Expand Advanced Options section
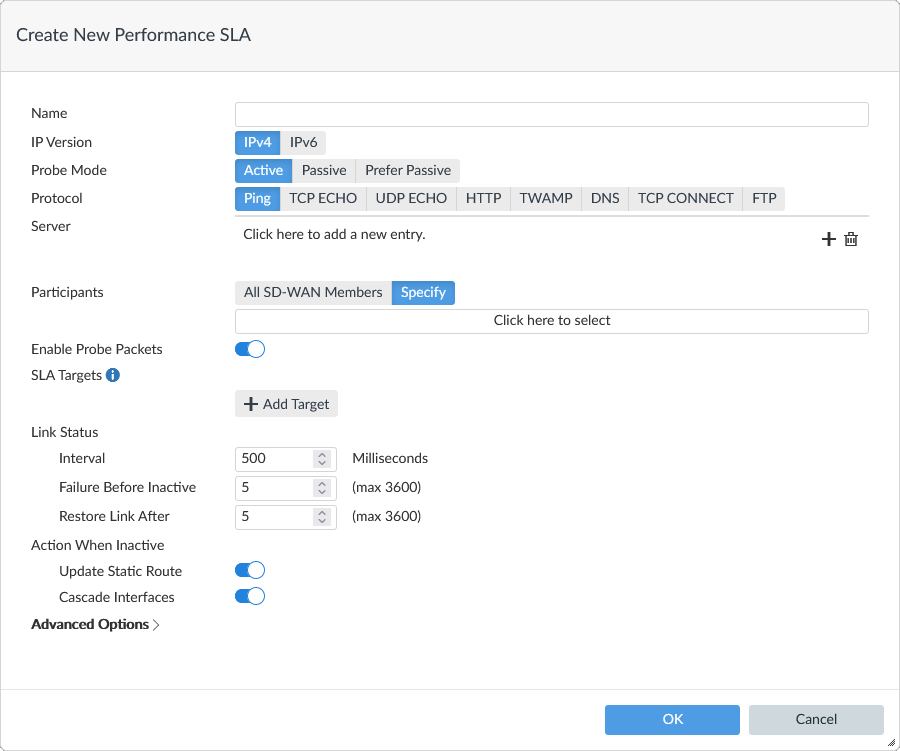 pos(95,624)
